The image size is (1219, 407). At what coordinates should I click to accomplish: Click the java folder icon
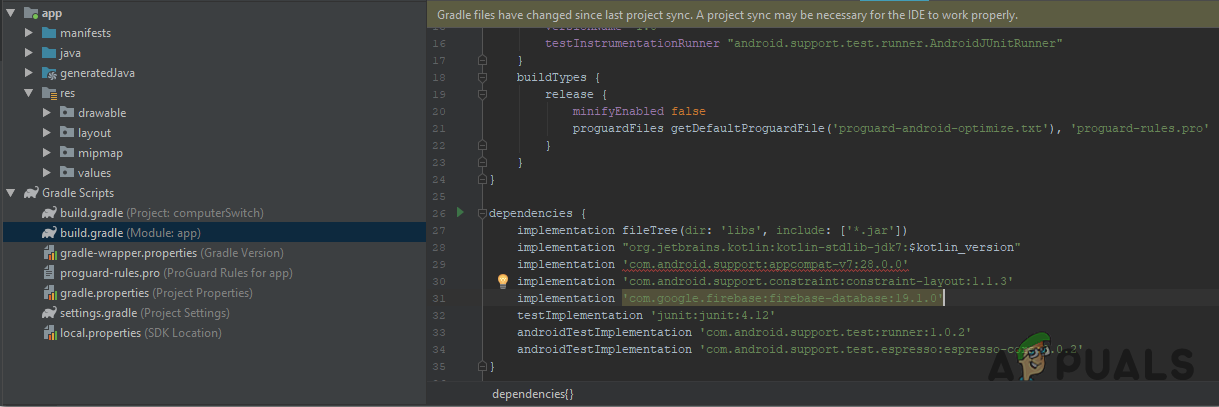coord(49,53)
